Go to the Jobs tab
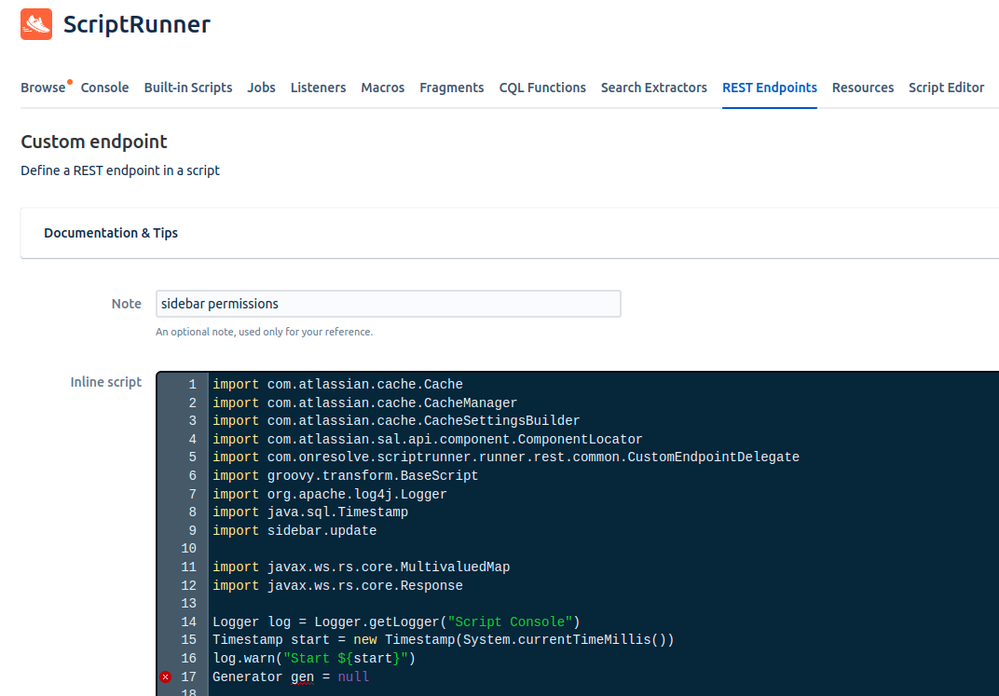Viewport: 999px width, 696px height. pyautogui.click(x=261, y=87)
